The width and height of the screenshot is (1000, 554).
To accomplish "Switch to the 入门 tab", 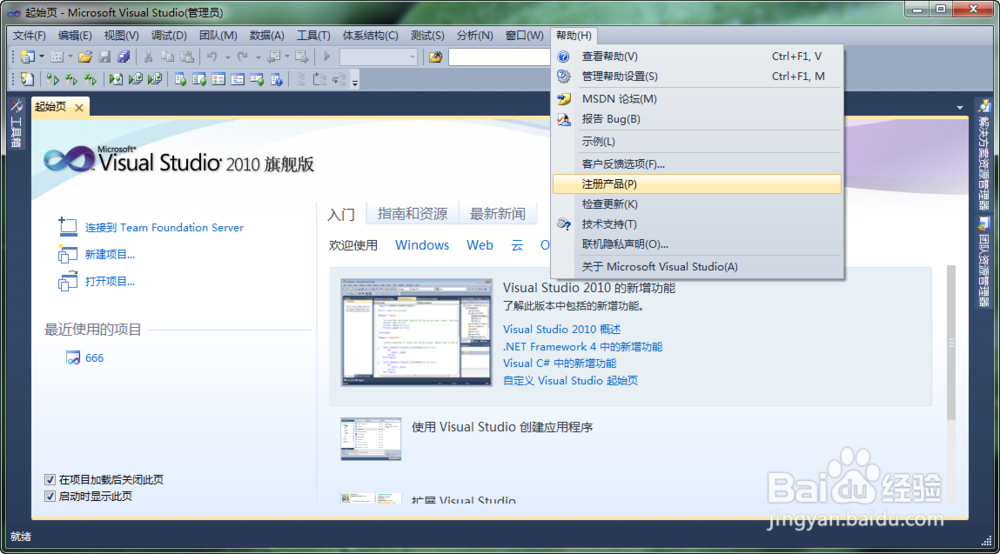I will [341, 214].
